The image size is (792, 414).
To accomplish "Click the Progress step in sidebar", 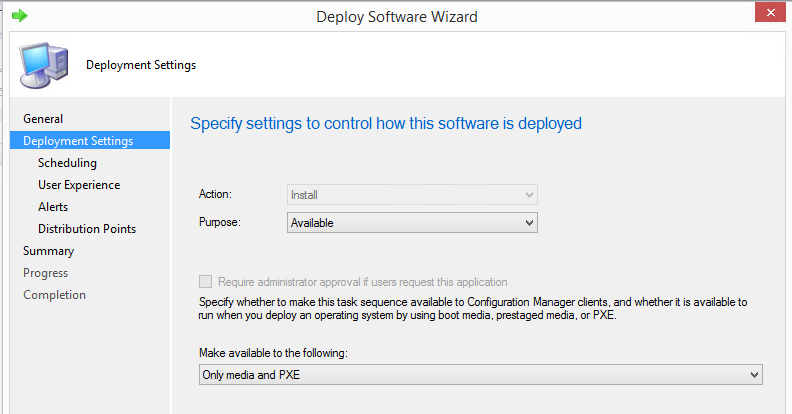I will click(45, 273).
